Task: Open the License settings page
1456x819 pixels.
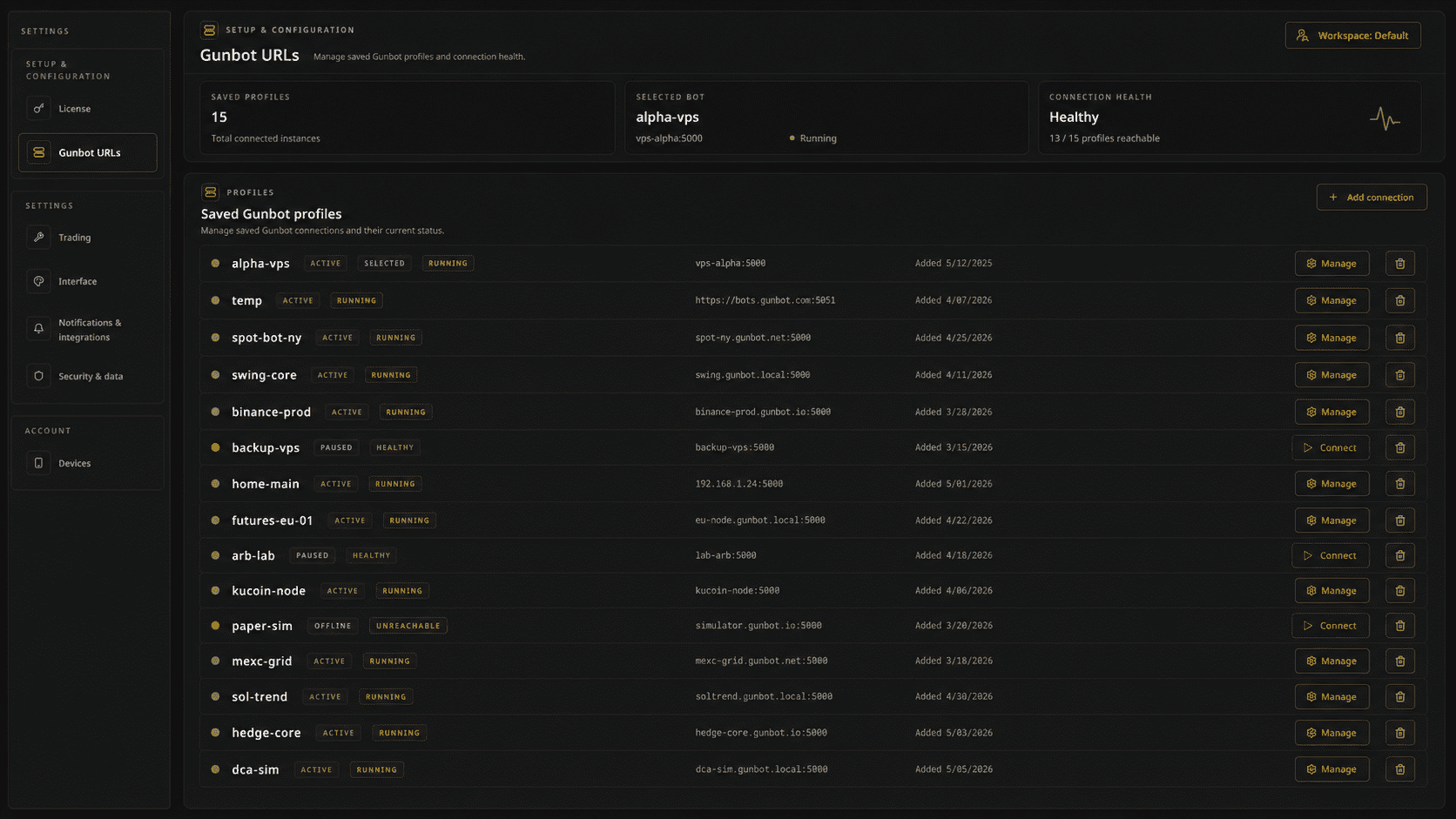Action: (x=88, y=109)
